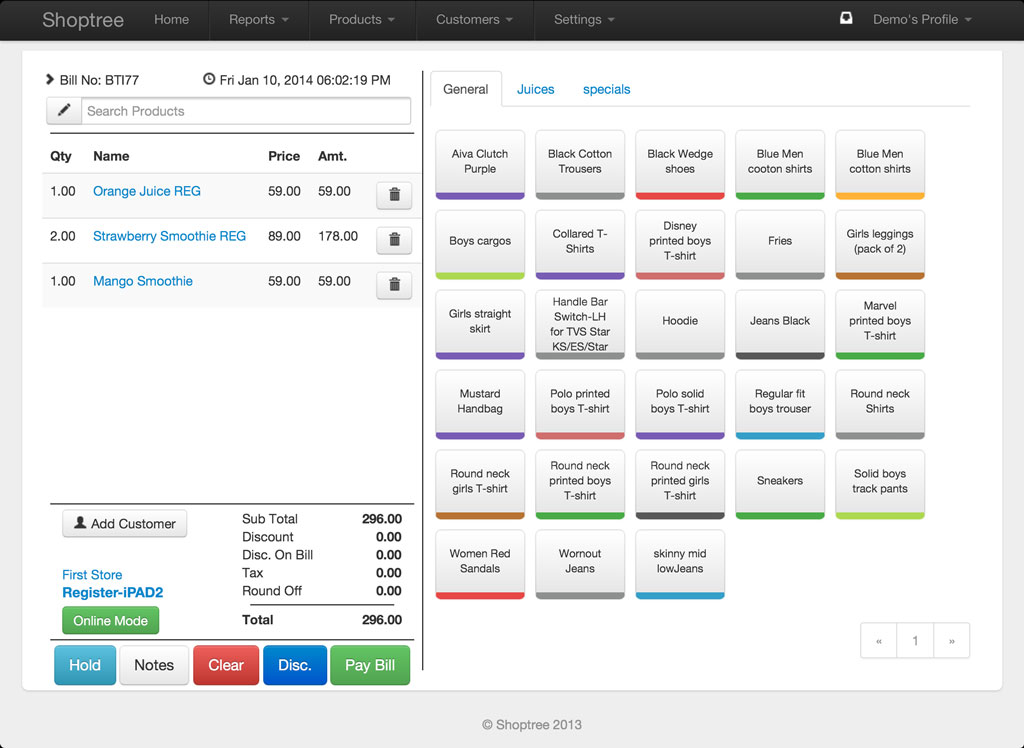Select Wornout Jeans tile

tap(580, 564)
